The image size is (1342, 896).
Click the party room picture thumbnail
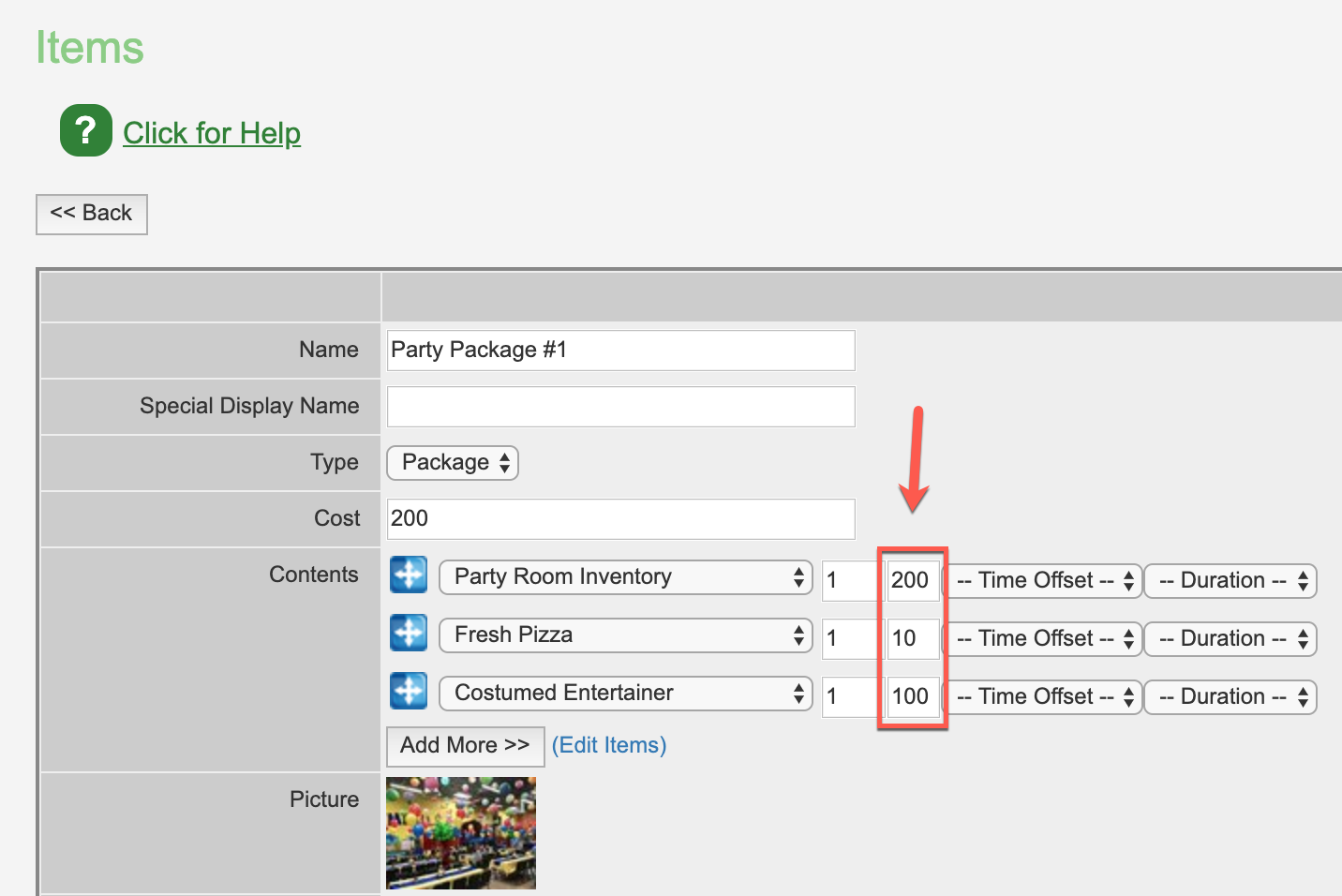(461, 833)
